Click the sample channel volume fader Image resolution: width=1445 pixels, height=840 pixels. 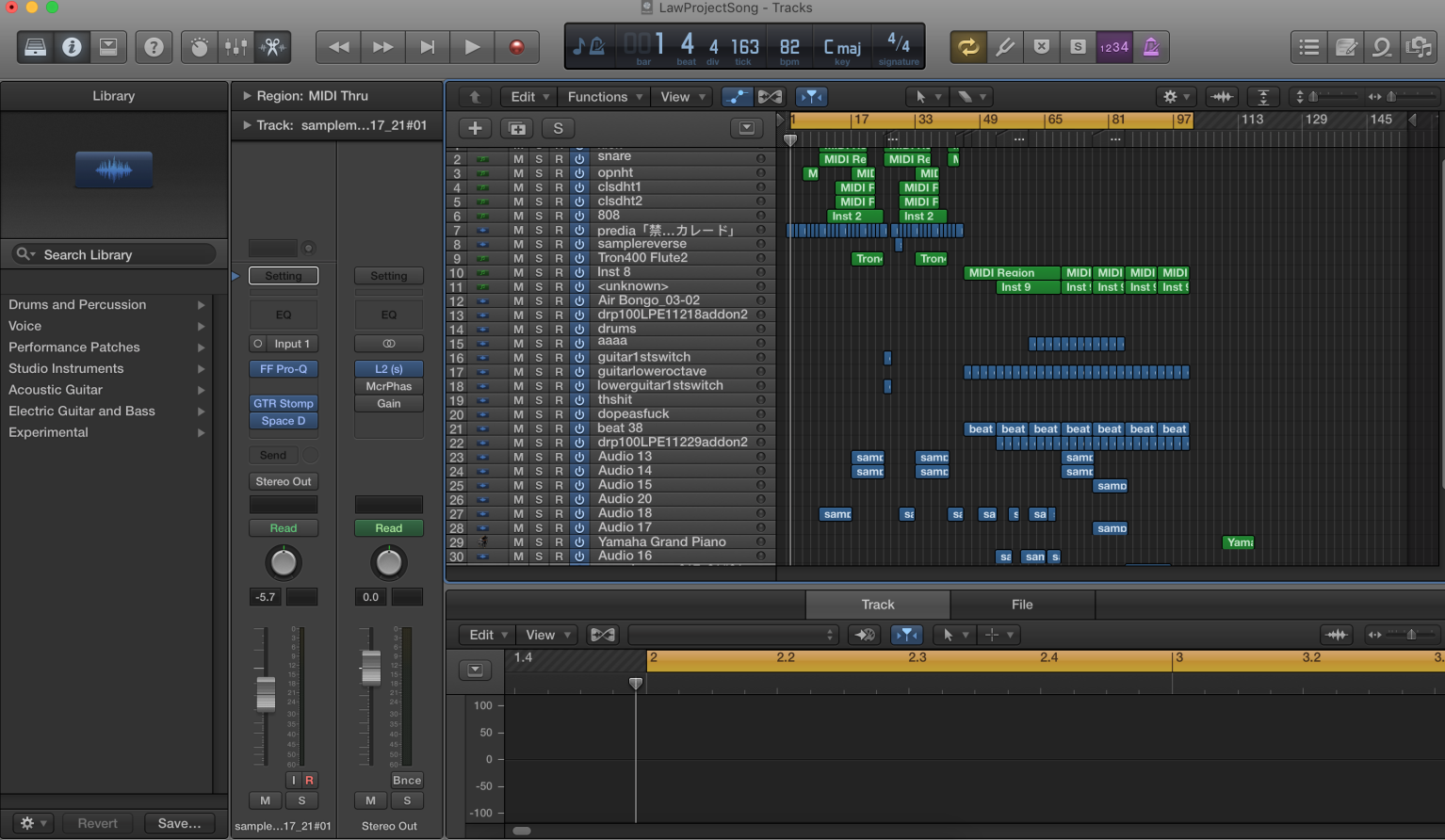click(x=266, y=694)
